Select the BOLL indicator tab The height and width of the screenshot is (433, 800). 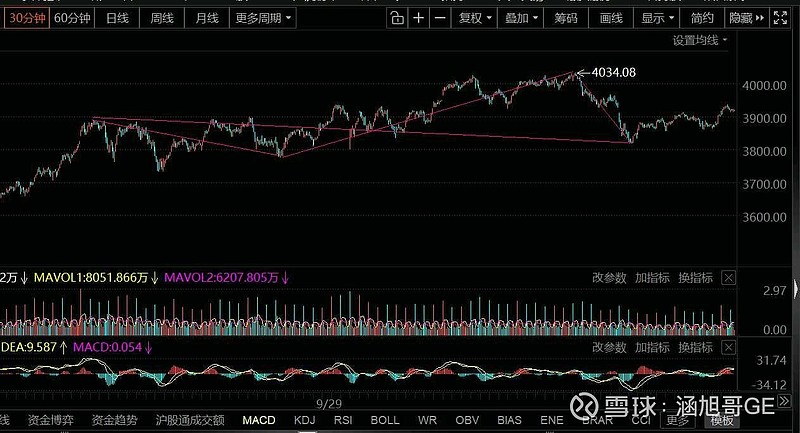(384, 420)
